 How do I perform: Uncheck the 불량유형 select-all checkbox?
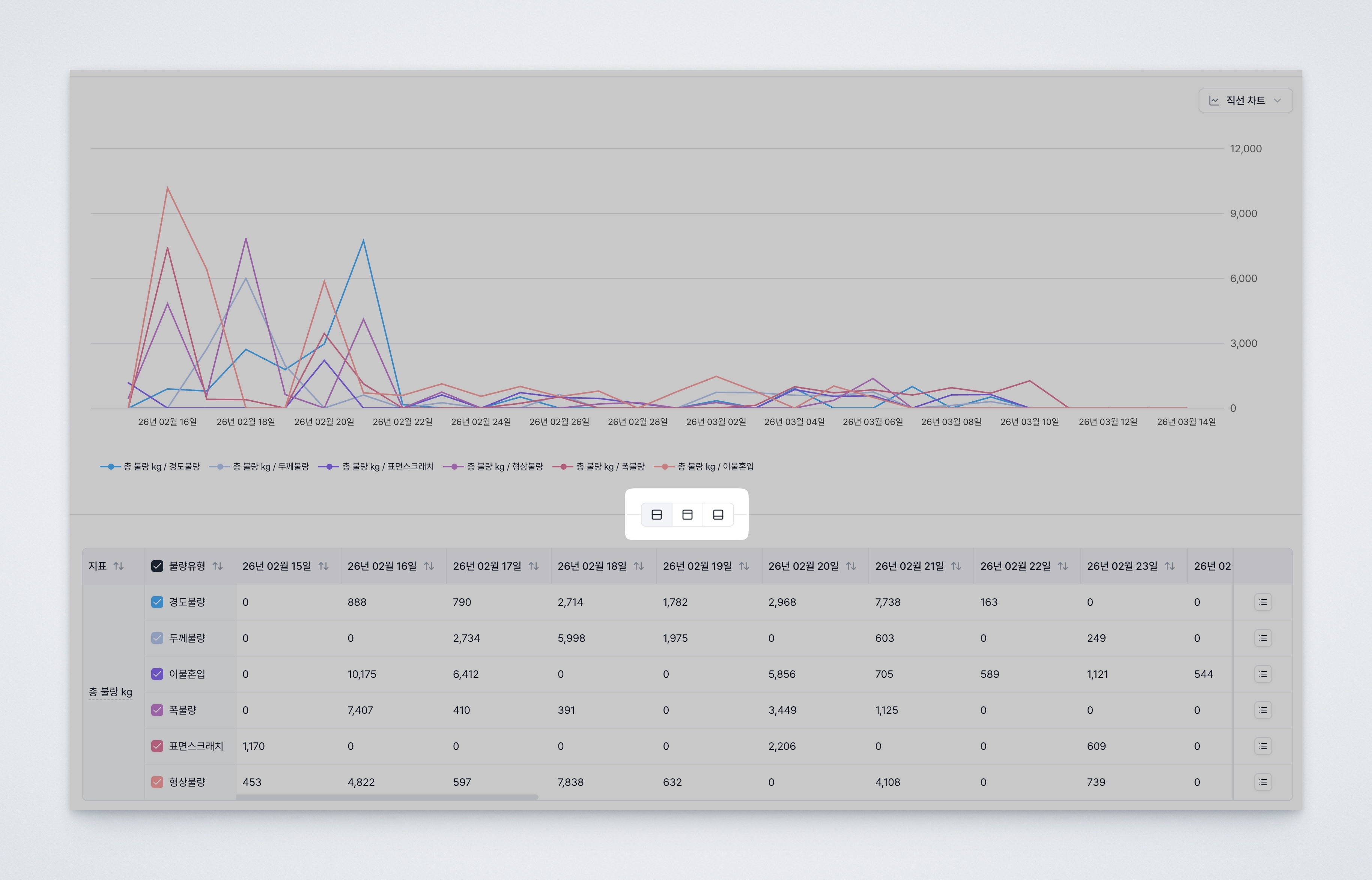[x=156, y=566]
